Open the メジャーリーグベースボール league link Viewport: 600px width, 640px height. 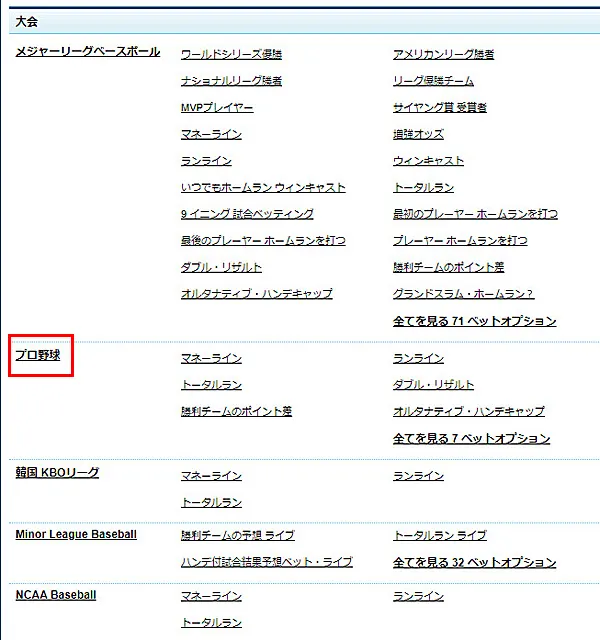[87, 52]
